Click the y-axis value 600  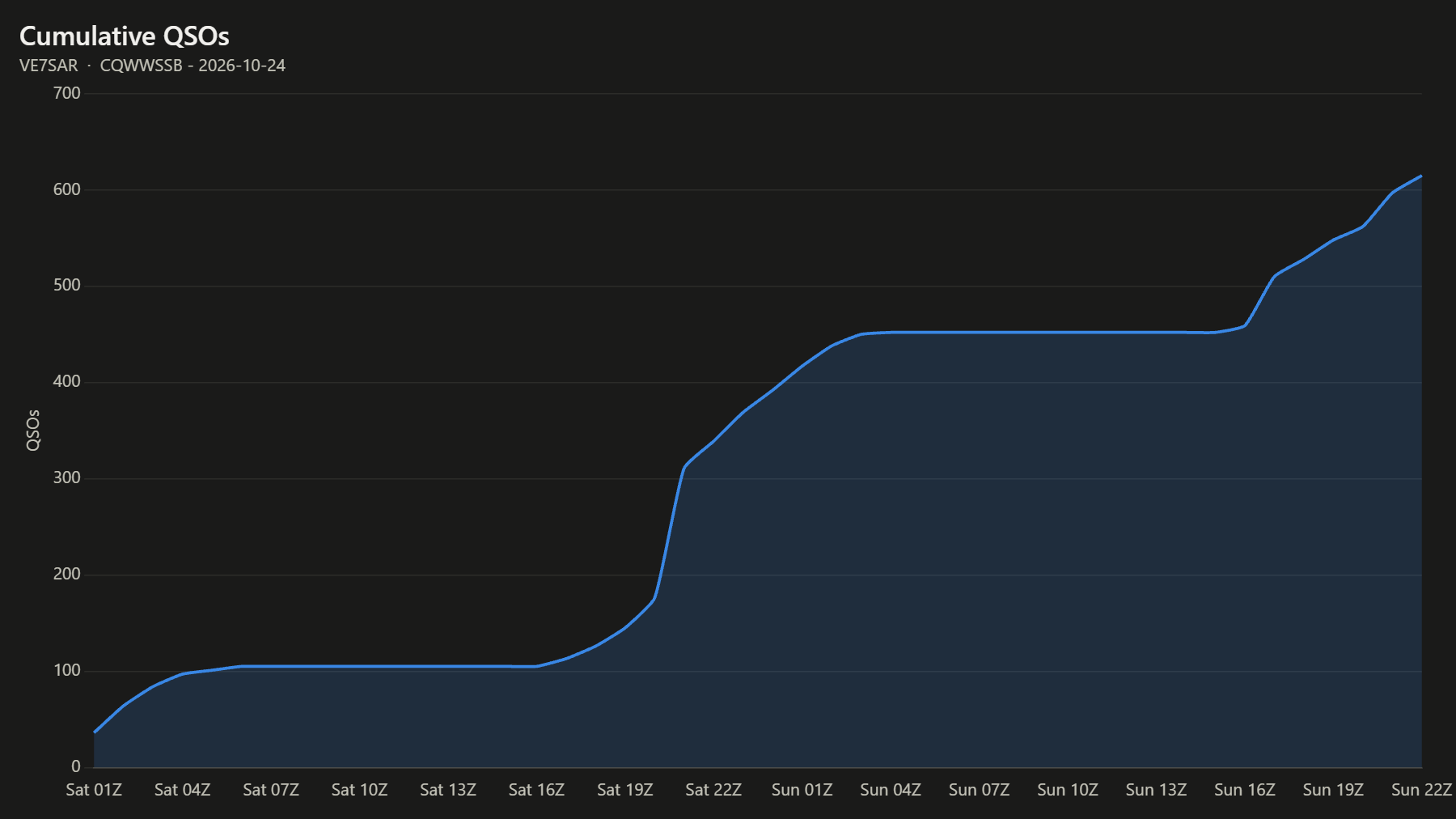click(x=67, y=189)
